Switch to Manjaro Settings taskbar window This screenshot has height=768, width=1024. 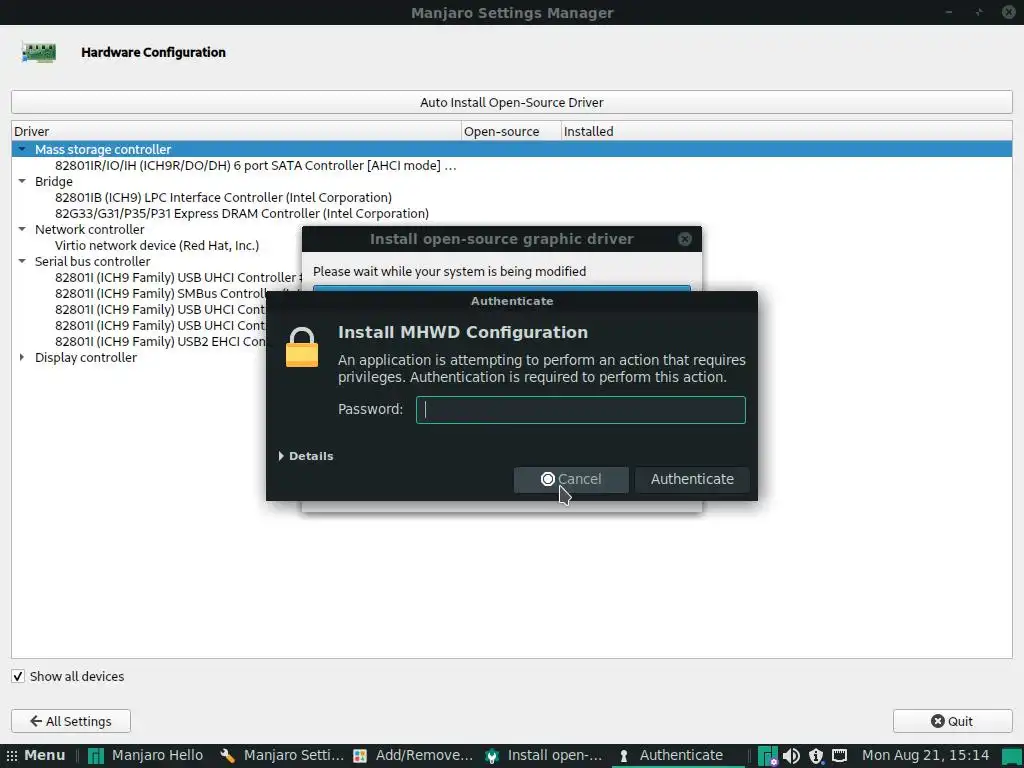coord(281,756)
